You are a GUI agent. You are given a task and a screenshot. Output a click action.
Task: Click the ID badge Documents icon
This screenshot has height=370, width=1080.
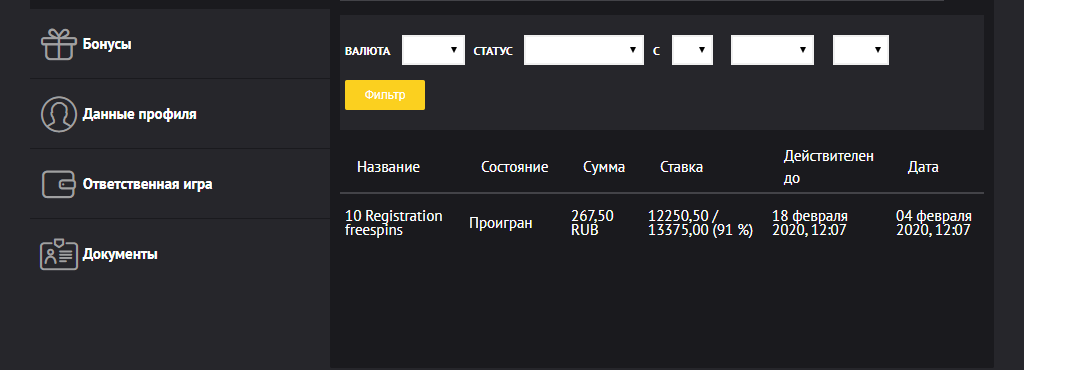click(x=59, y=254)
